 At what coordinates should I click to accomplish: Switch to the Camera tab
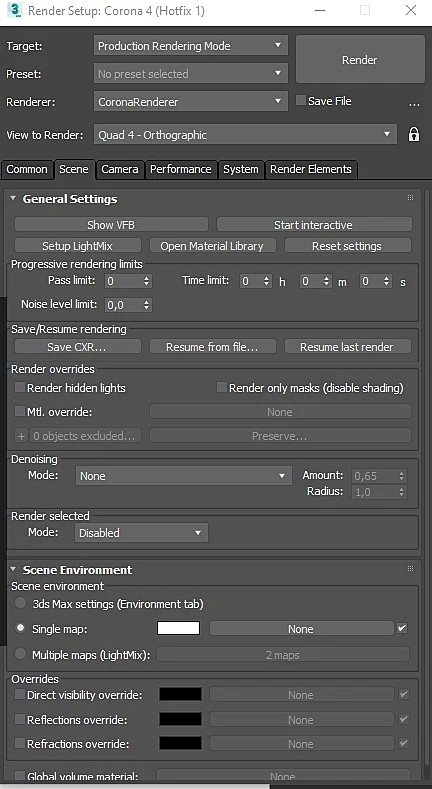pyautogui.click(x=120, y=170)
